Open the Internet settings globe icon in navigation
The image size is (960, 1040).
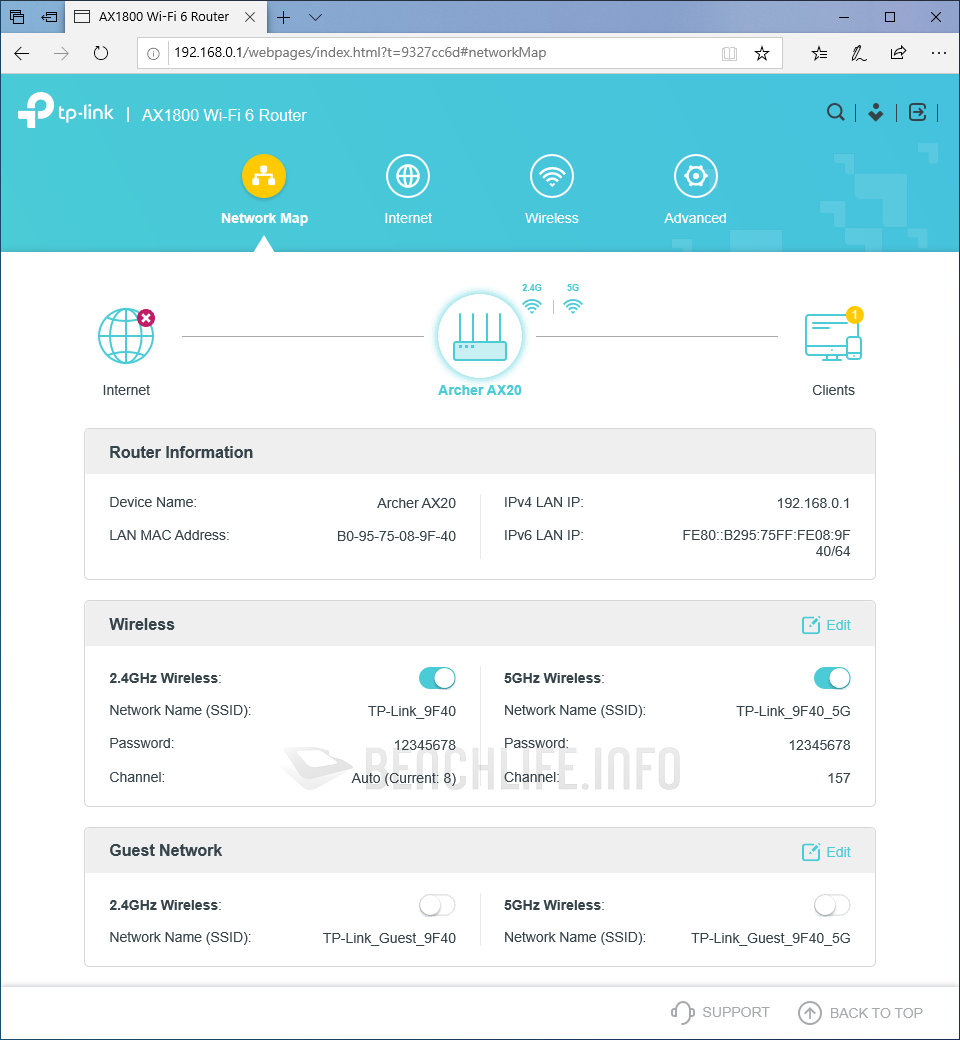click(x=407, y=176)
